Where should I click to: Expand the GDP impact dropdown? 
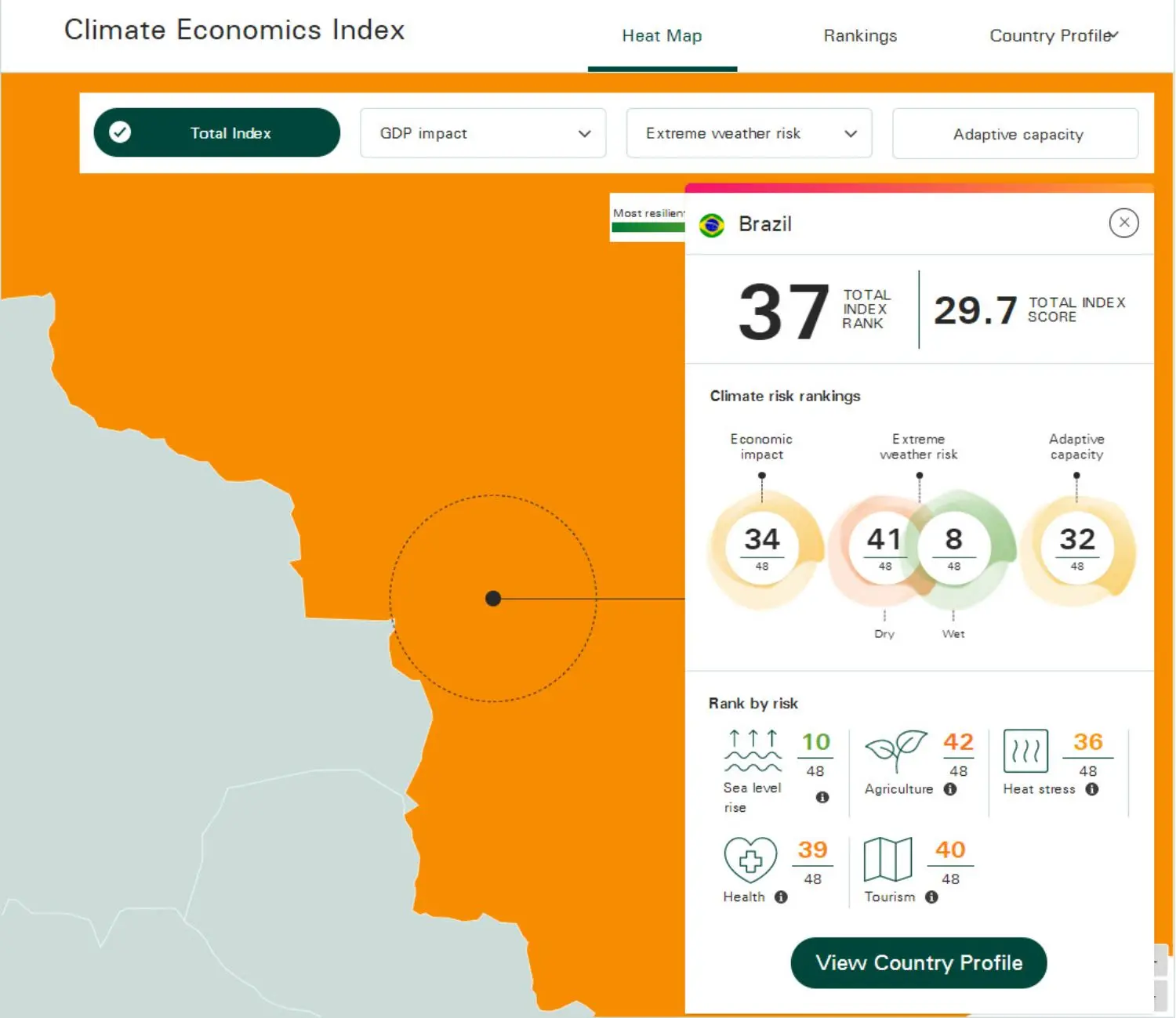pyautogui.click(x=483, y=133)
